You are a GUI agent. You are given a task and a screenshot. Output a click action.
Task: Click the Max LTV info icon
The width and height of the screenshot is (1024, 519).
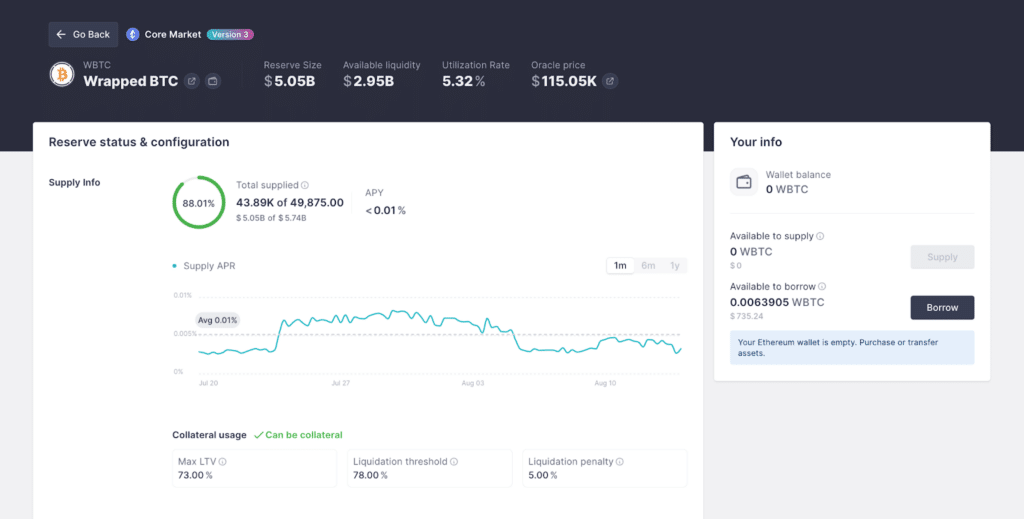(x=223, y=462)
